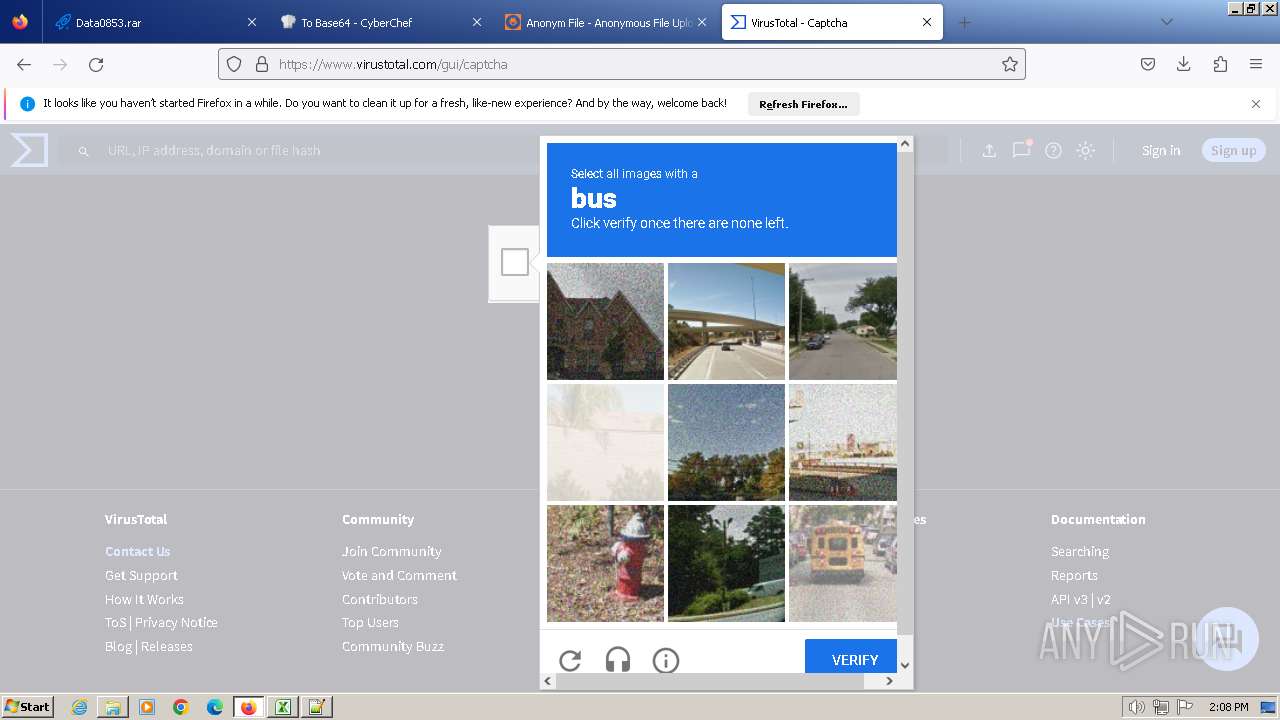This screenshot has height=720, width=1280.
Task: Open the Contact Us footer link
Action: [138, 551]
